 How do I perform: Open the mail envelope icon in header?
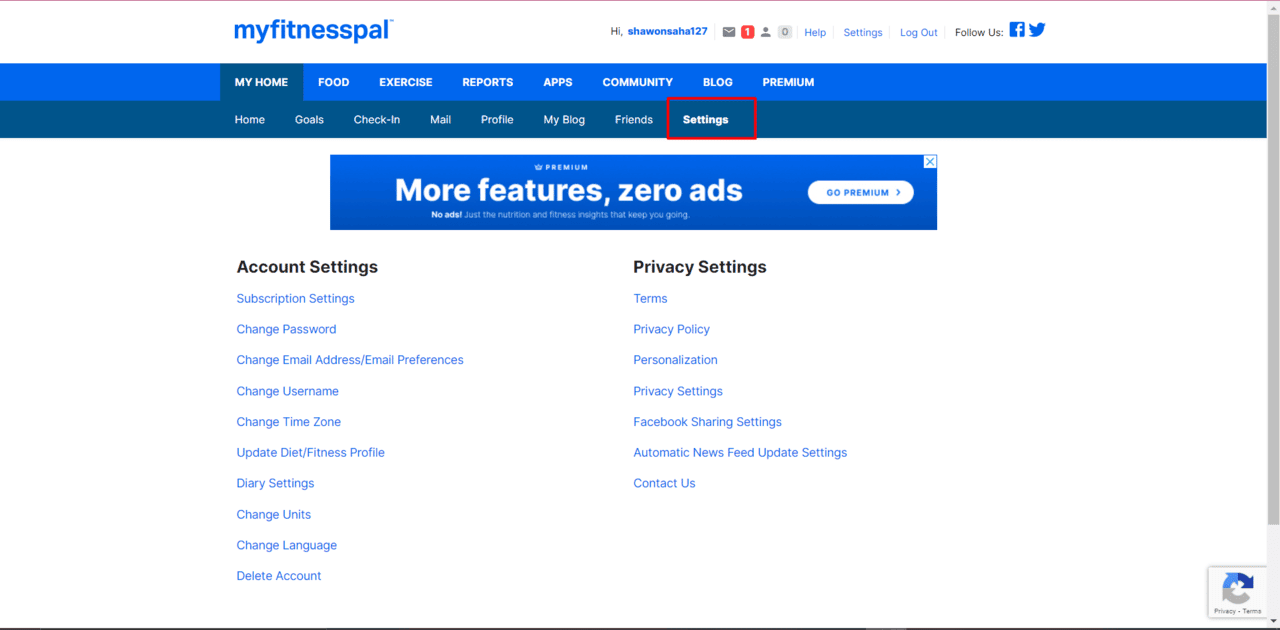(x=729, y=32)
